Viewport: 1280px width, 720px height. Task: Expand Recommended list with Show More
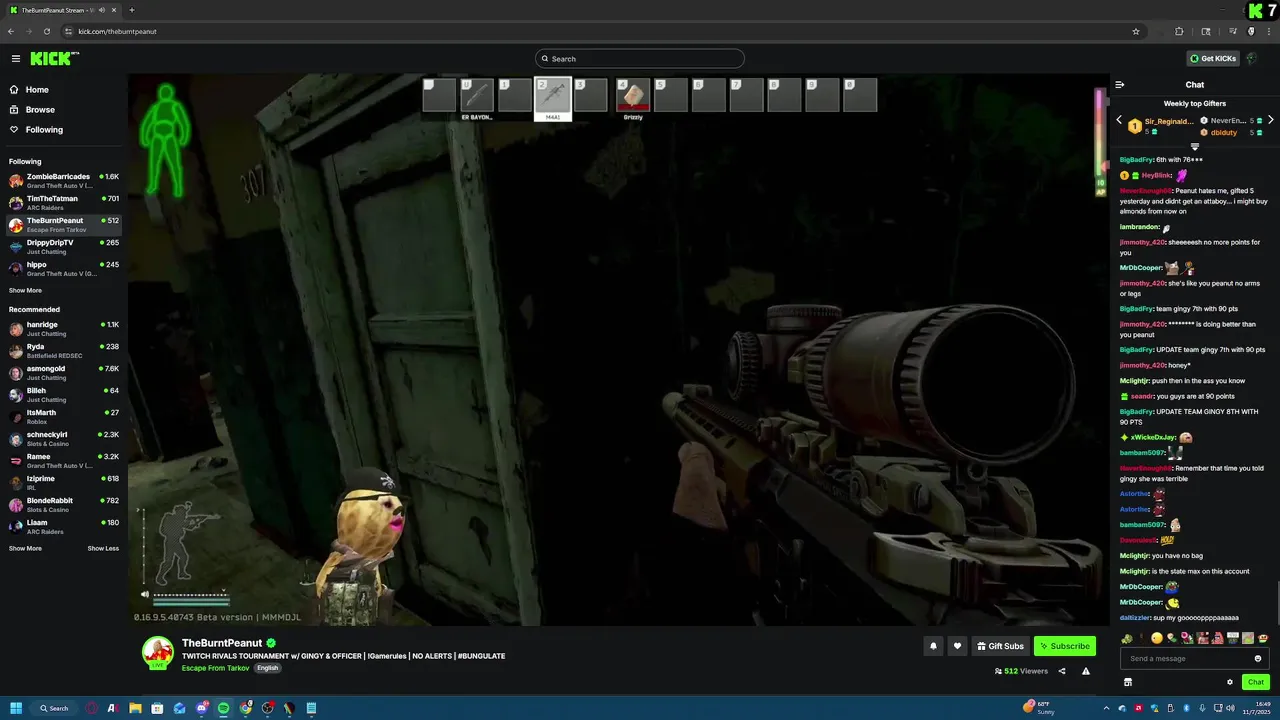(25, 548)
